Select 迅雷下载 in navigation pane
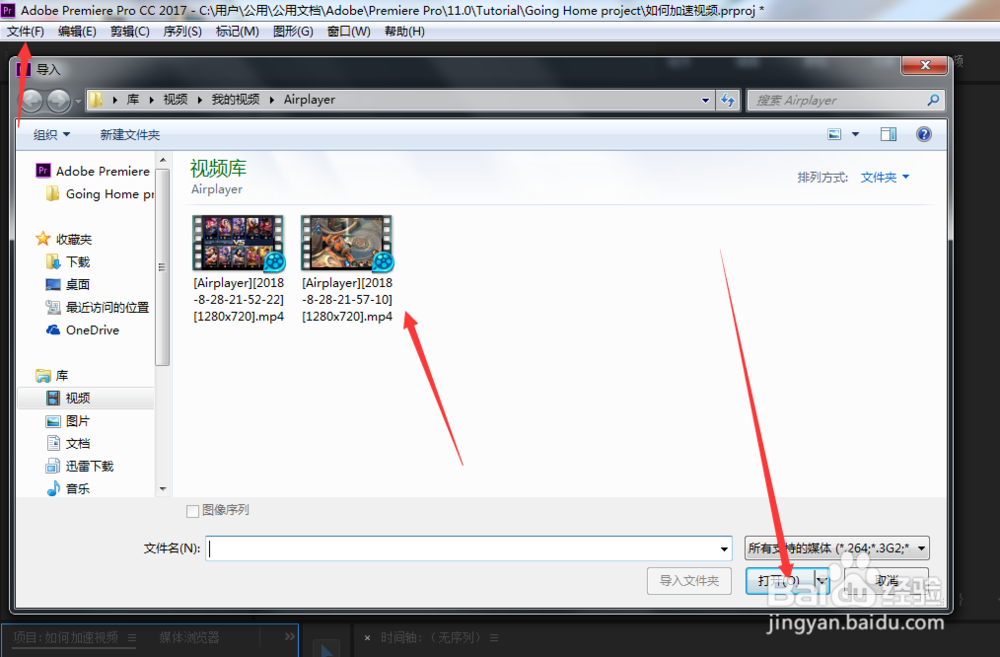The height and width of the screenshot is (657, 1000). tap(80, 466)
